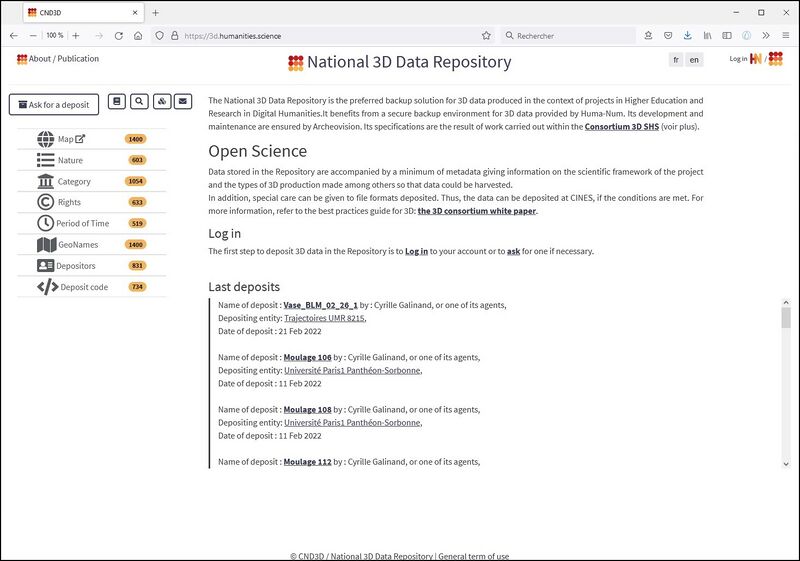Open the About / Publication menu
Screen dimensions: 800x561
coord(58,59)
